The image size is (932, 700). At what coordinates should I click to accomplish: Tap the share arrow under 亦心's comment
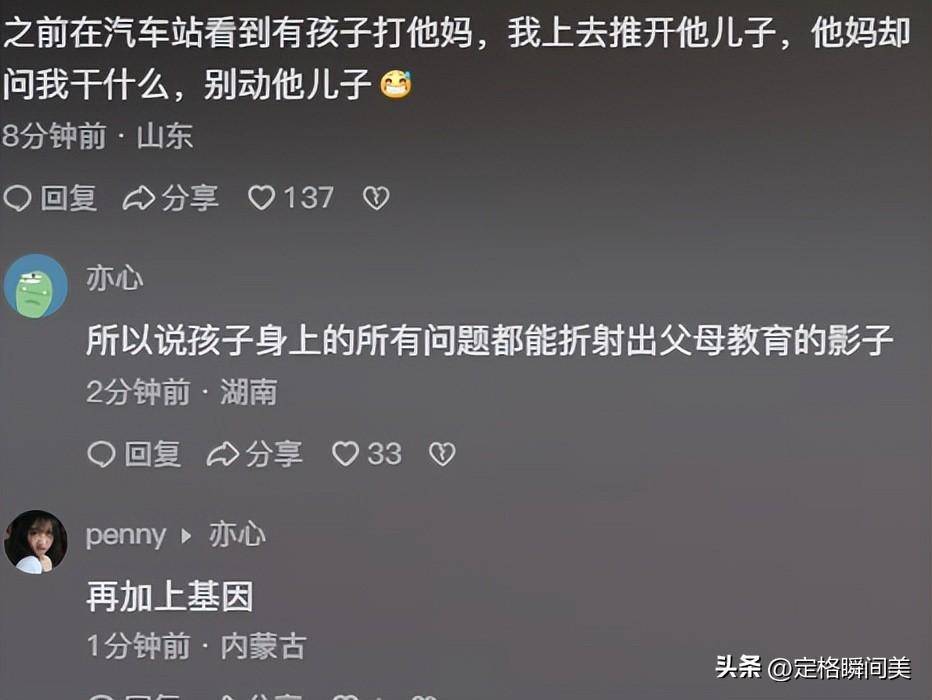pyautogui.click(x=223, y=455)
